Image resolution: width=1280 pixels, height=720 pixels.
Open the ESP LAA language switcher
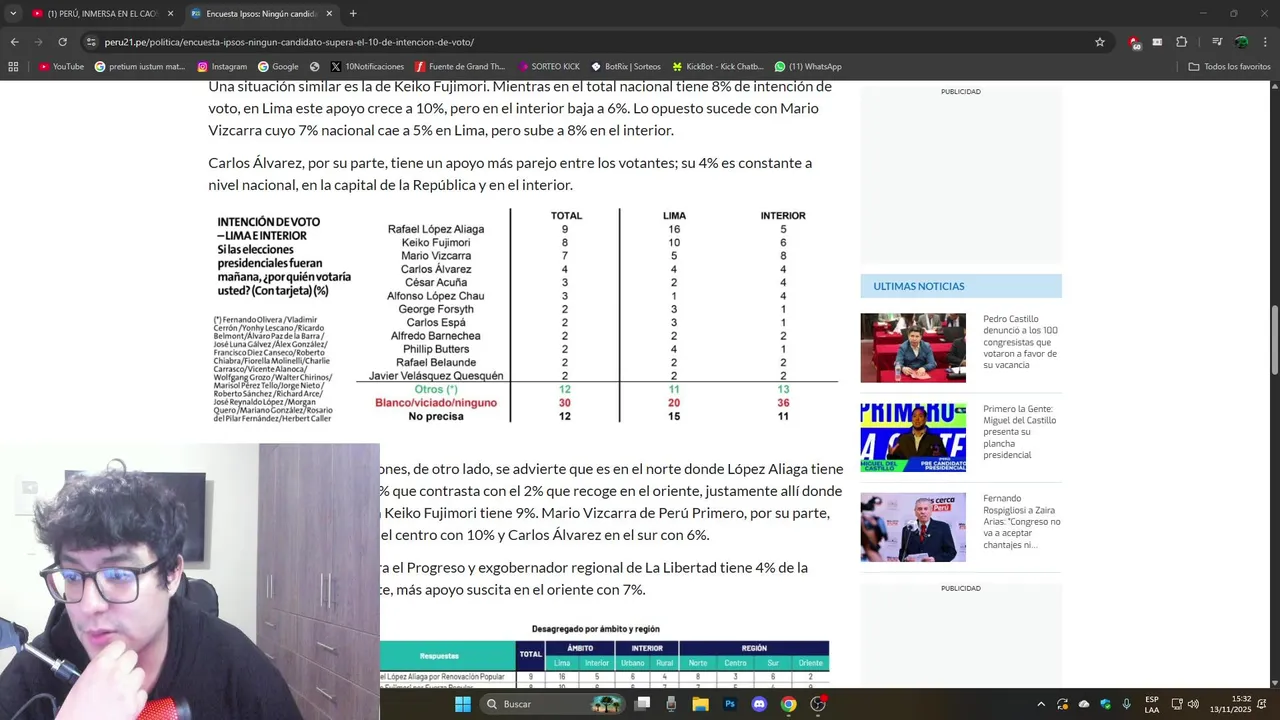point(1152,704)
